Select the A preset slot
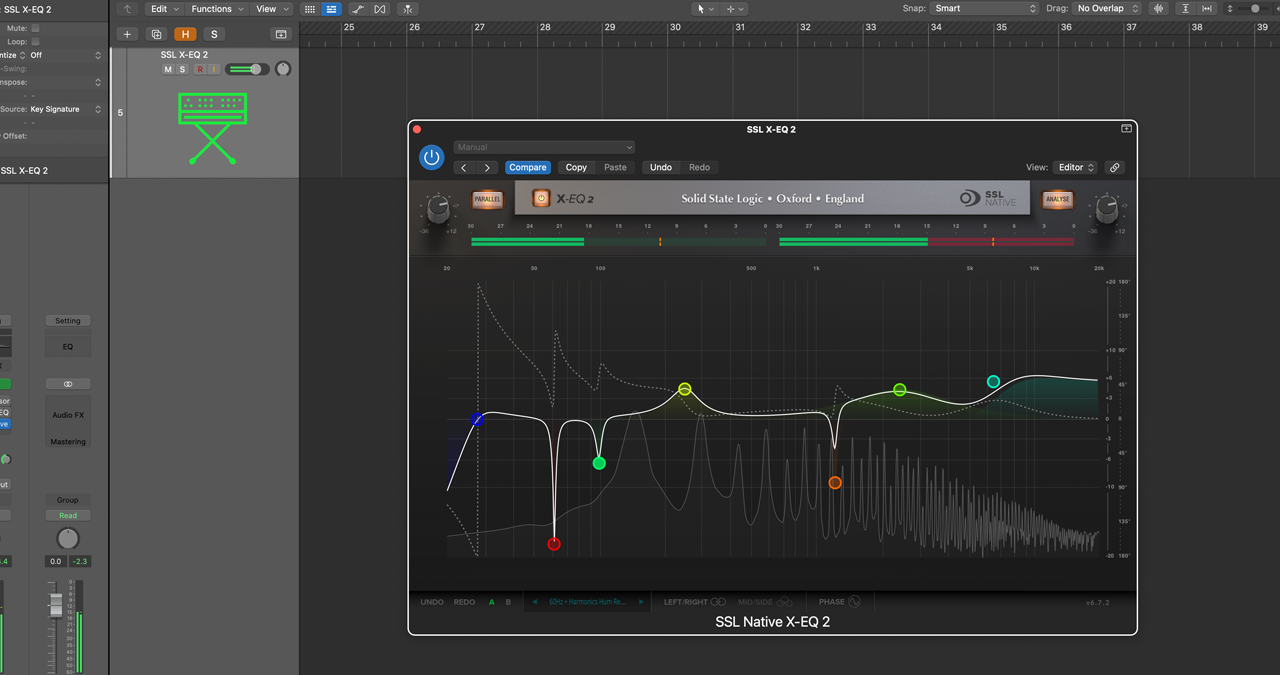1280x675 pixels. 492,602
